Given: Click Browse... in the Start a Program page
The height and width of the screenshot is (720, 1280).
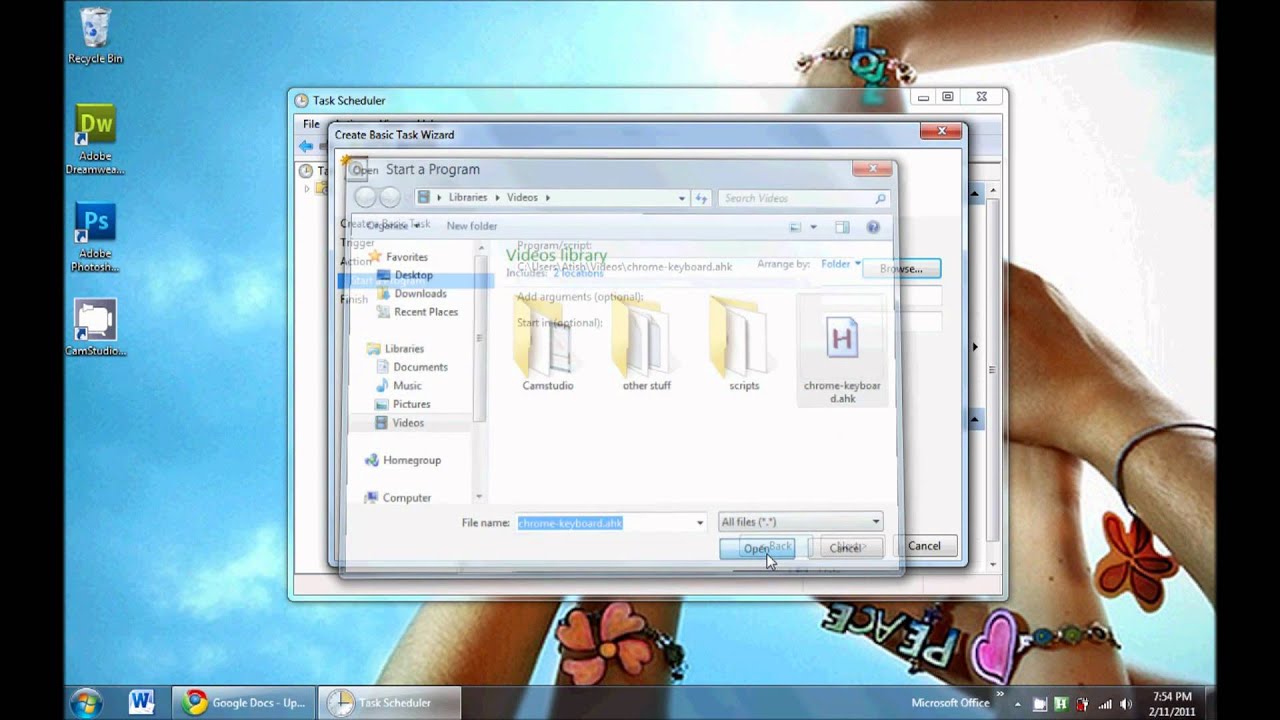Looking at the screenshot, I should coord(901,268).
